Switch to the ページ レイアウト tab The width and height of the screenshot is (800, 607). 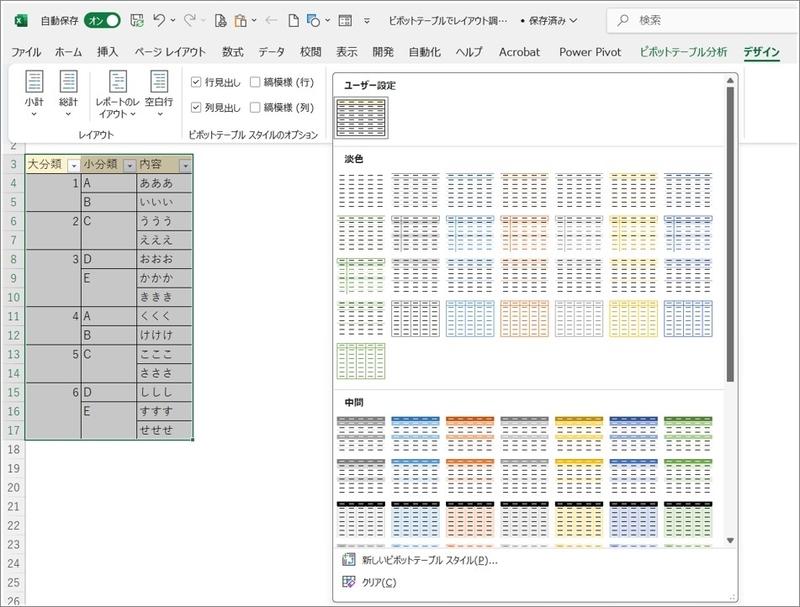(x=170, y=52)
